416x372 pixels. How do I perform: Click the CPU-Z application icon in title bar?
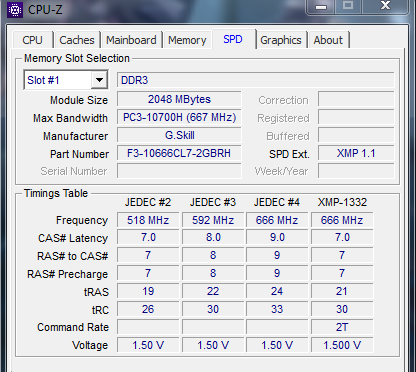[x=15, y=9]
